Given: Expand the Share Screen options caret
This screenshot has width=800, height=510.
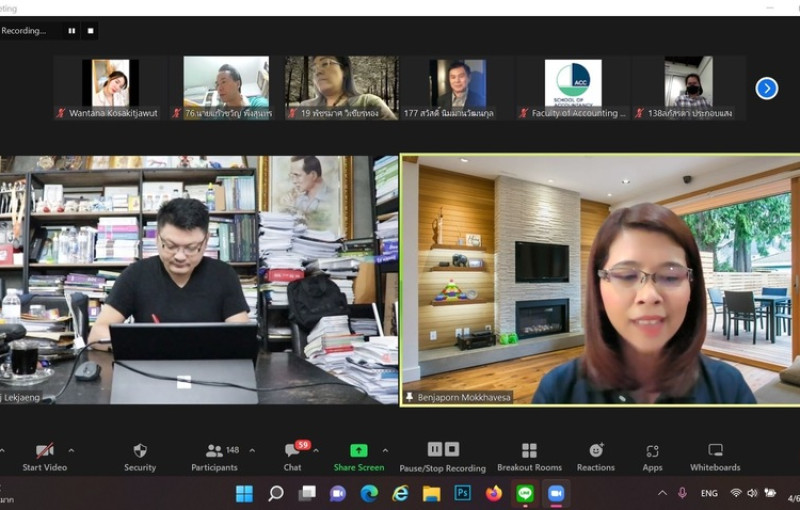Looking at the screenshot, I should [x=385, y=450].
